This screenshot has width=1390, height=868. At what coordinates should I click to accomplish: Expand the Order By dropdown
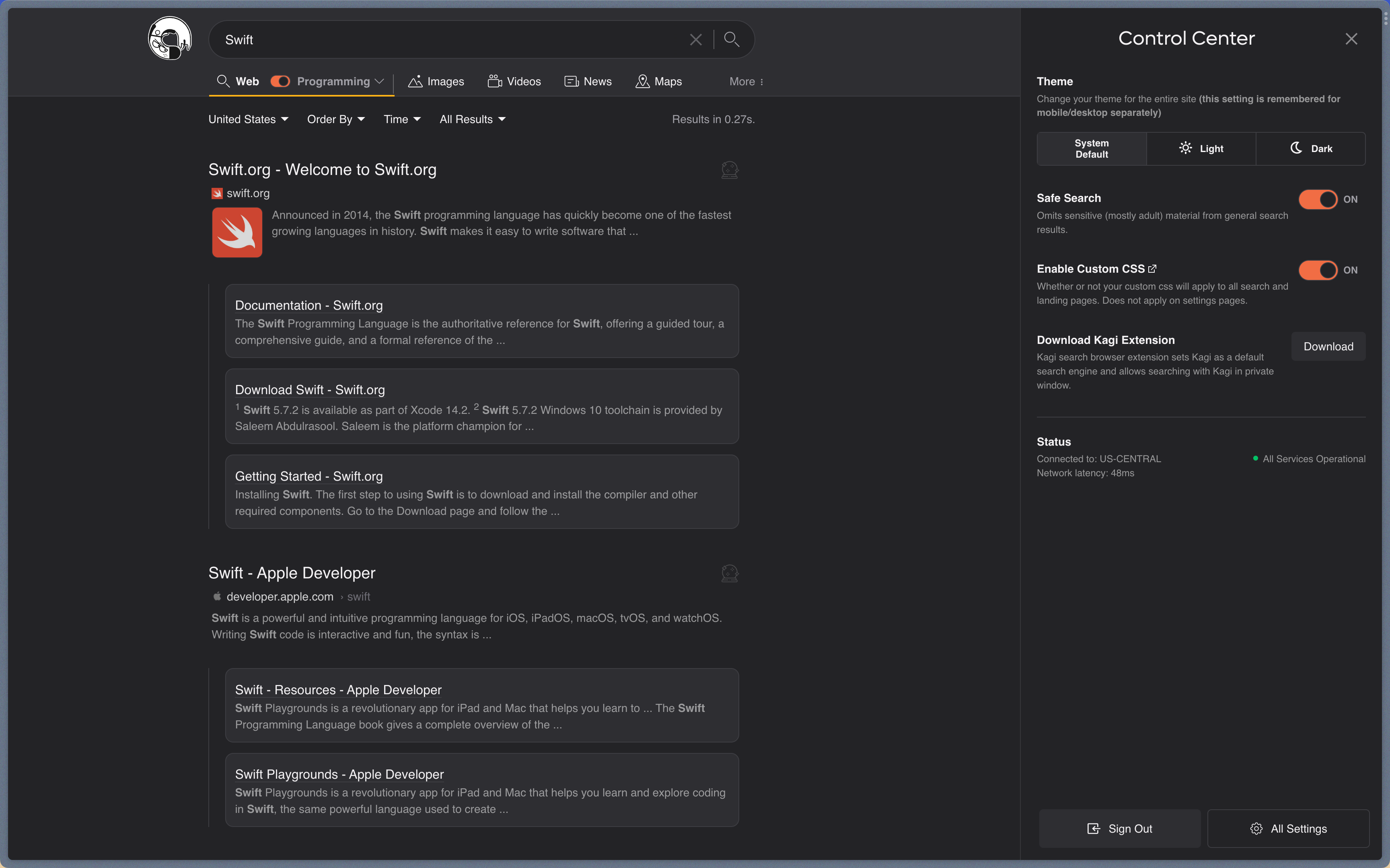point(336,119)
